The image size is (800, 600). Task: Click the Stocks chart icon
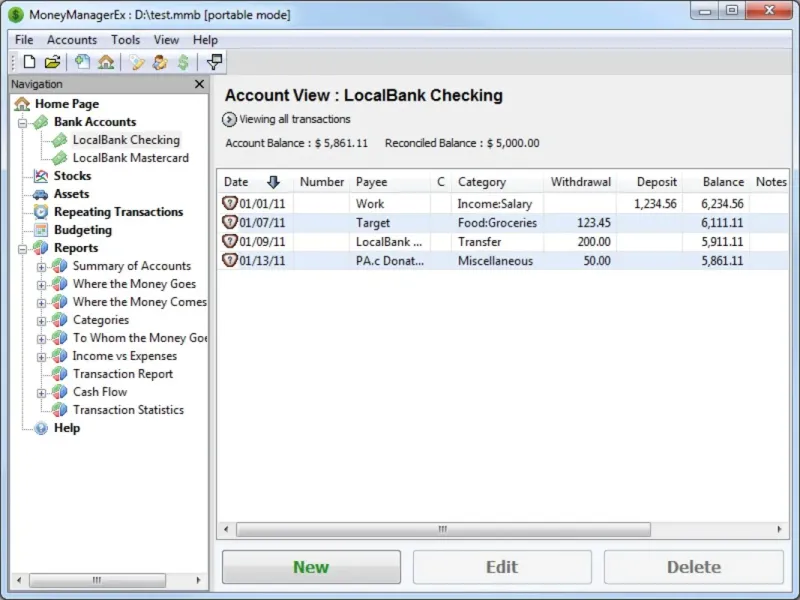click(x=41, y=176)
